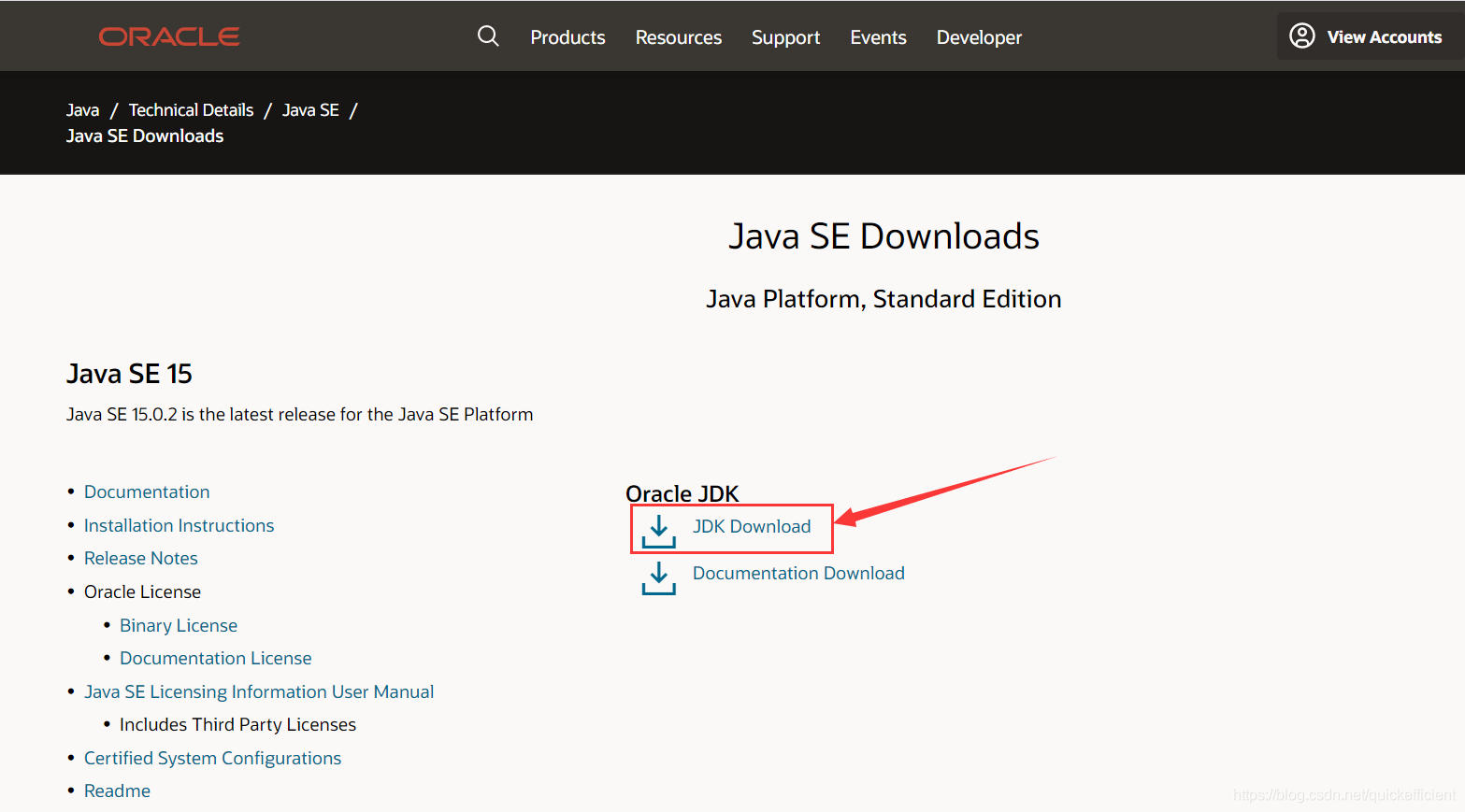Click the Oracle License list item

(142, 591)
